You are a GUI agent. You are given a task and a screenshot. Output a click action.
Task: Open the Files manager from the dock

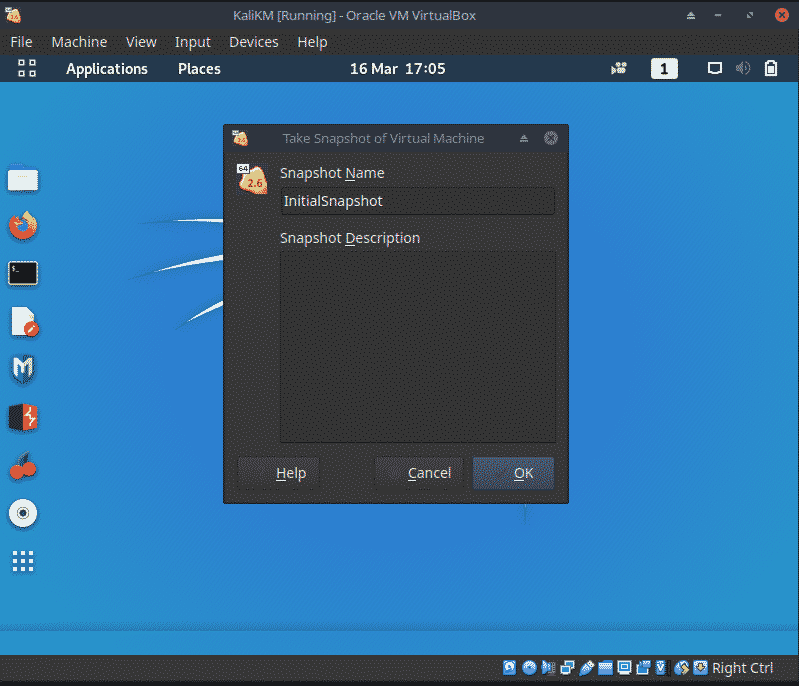[x=23, y=180]
